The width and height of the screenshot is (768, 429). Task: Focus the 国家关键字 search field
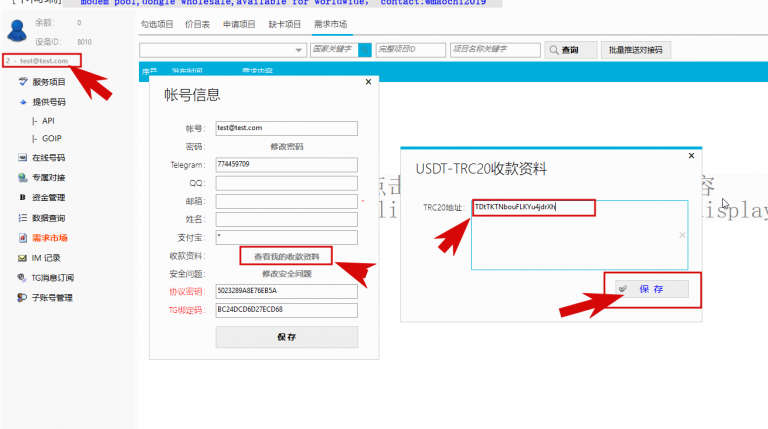(x=334, y=50)
